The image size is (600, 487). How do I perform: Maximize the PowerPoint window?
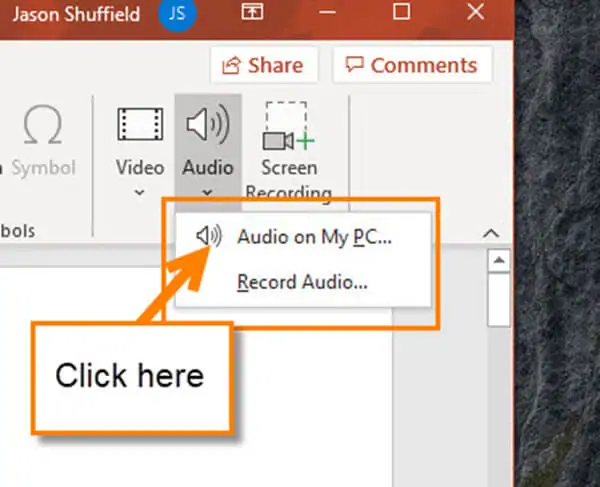click(x=401, y=11)
